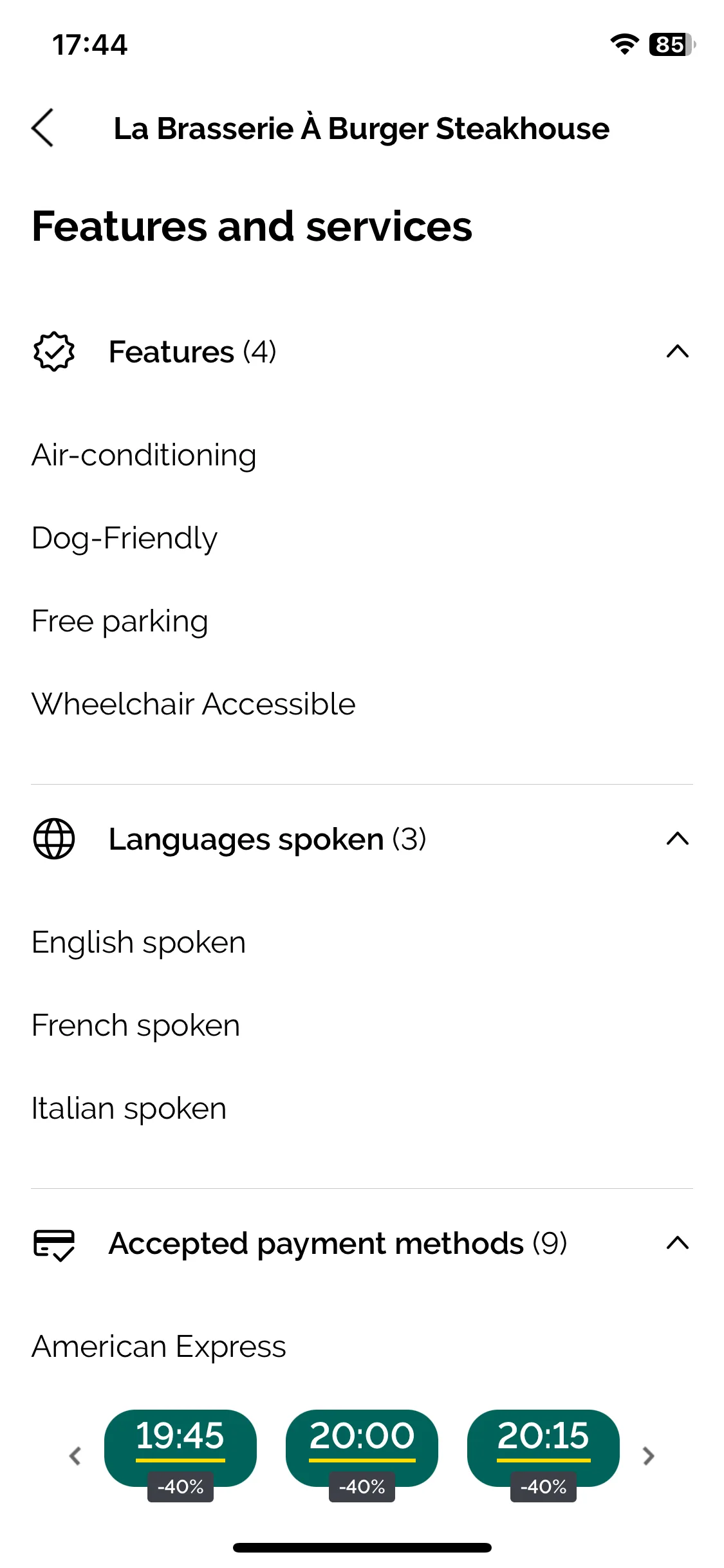Tap the Wi-Fi status icon
The image size is (724, 1568).
click(624, 44)
